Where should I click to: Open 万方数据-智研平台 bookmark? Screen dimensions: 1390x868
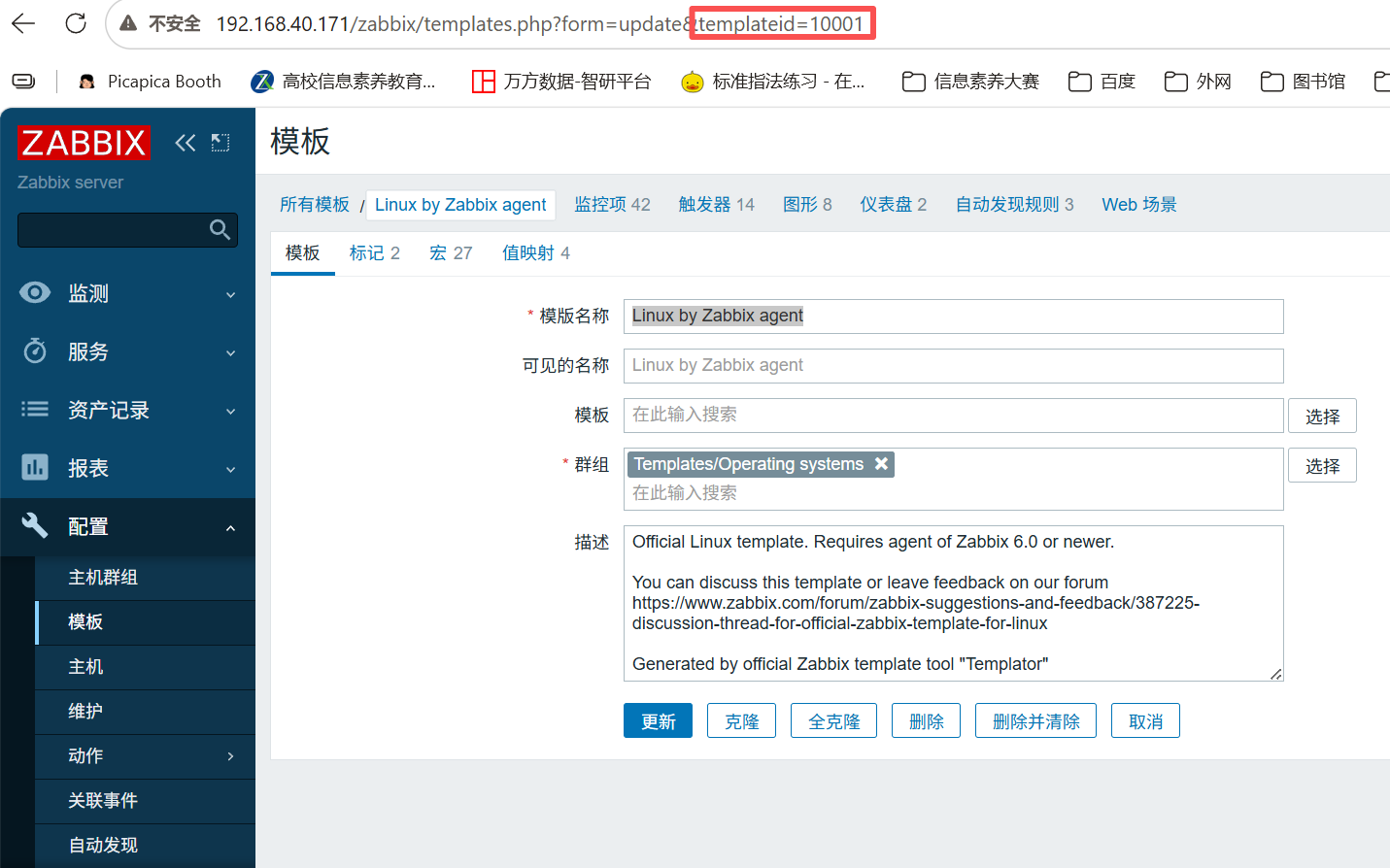tap(561, 82)
